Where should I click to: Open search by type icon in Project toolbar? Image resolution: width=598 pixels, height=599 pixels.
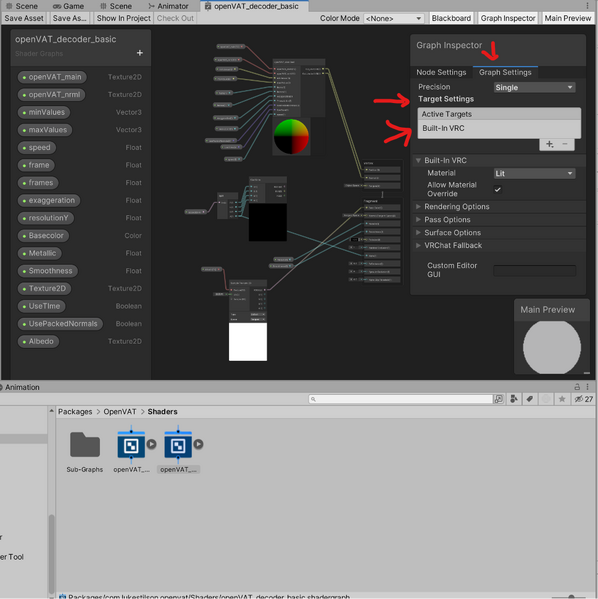click(x=514, y=399)
